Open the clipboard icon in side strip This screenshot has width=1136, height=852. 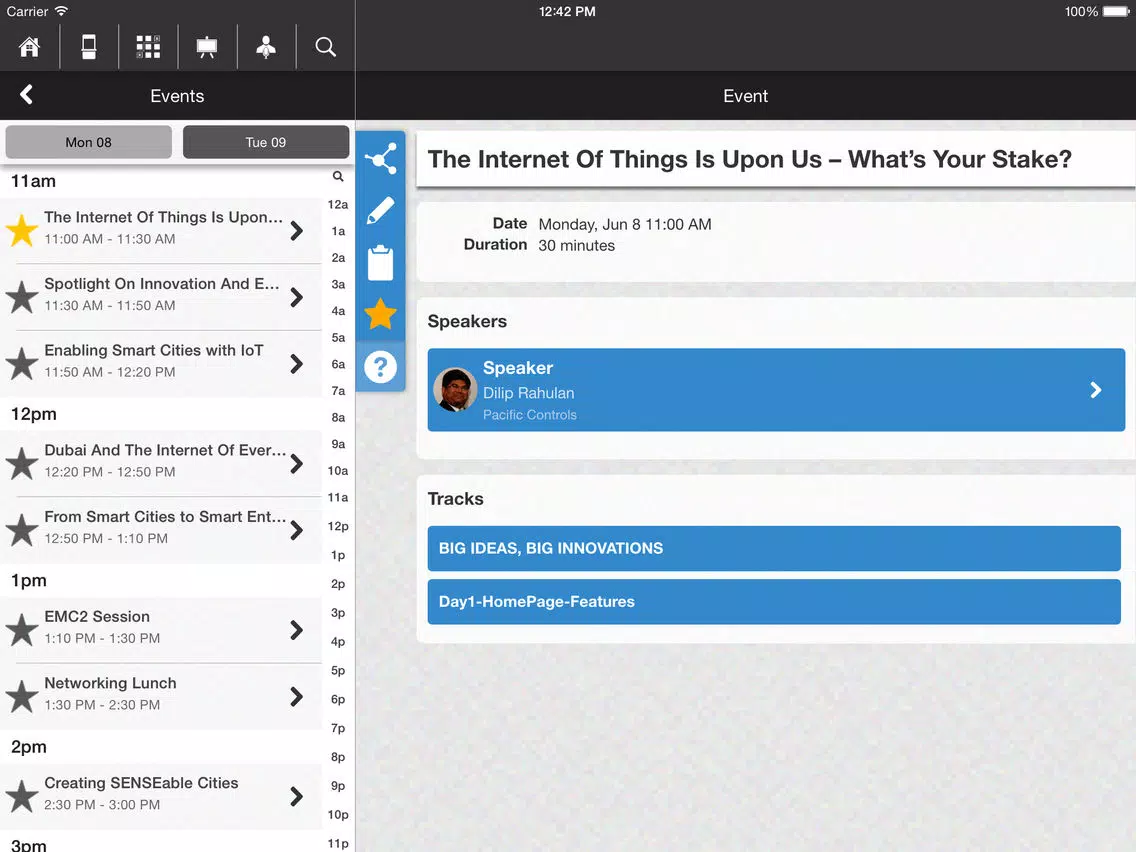380,262
